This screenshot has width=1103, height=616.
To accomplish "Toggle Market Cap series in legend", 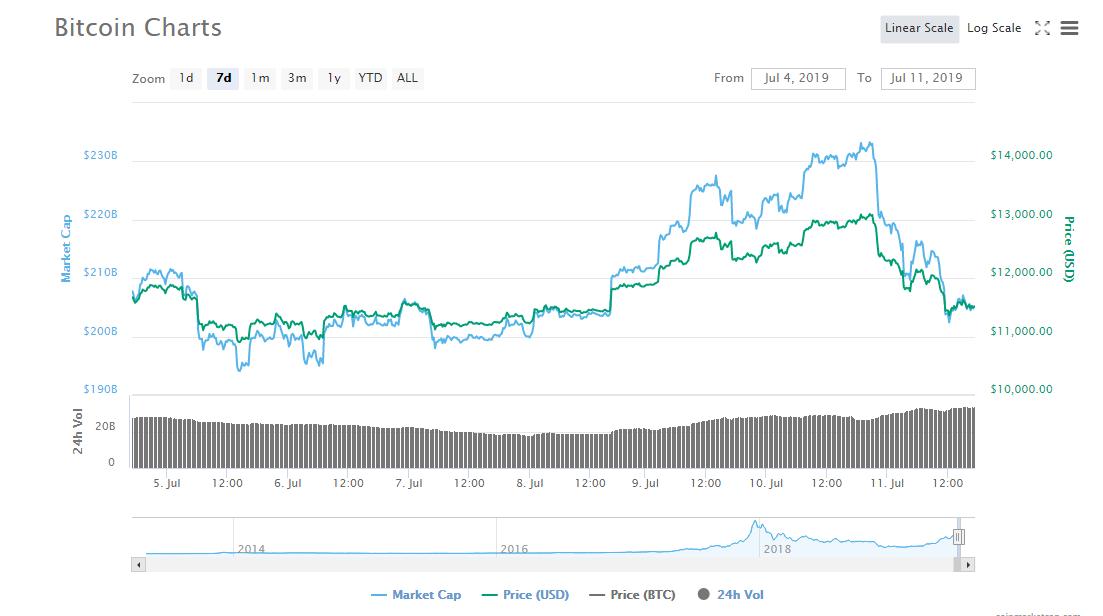I will coord(416,595).
